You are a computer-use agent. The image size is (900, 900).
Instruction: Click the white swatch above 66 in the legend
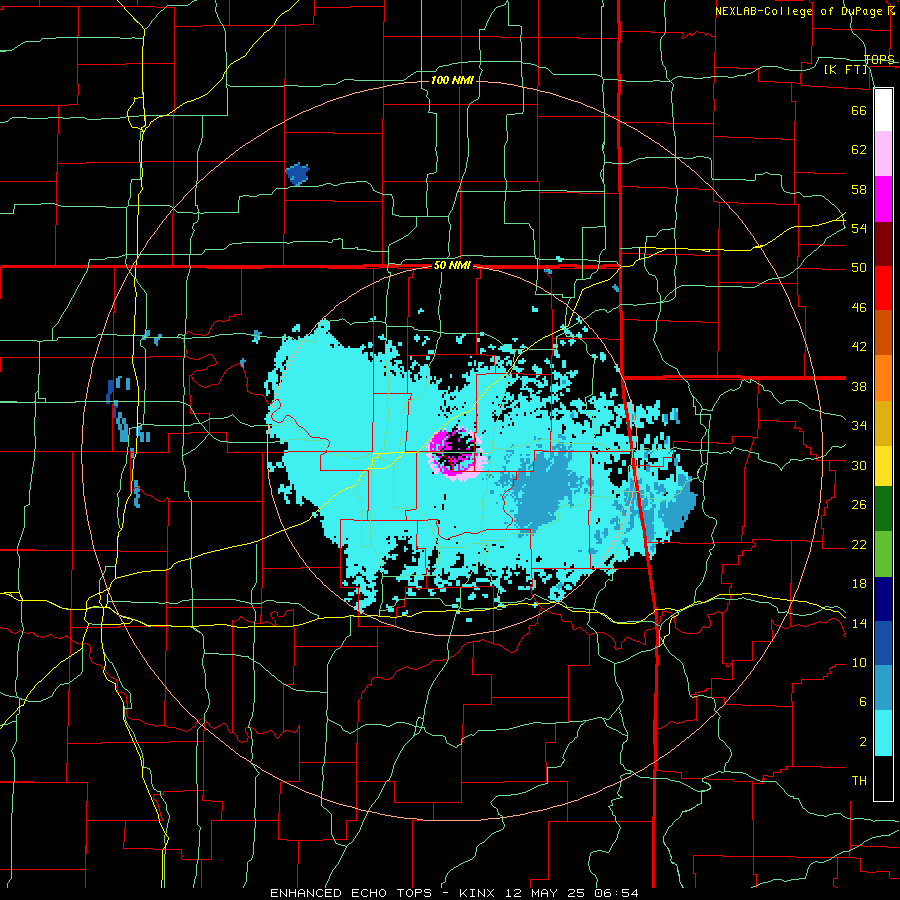[x=883, y=110]
